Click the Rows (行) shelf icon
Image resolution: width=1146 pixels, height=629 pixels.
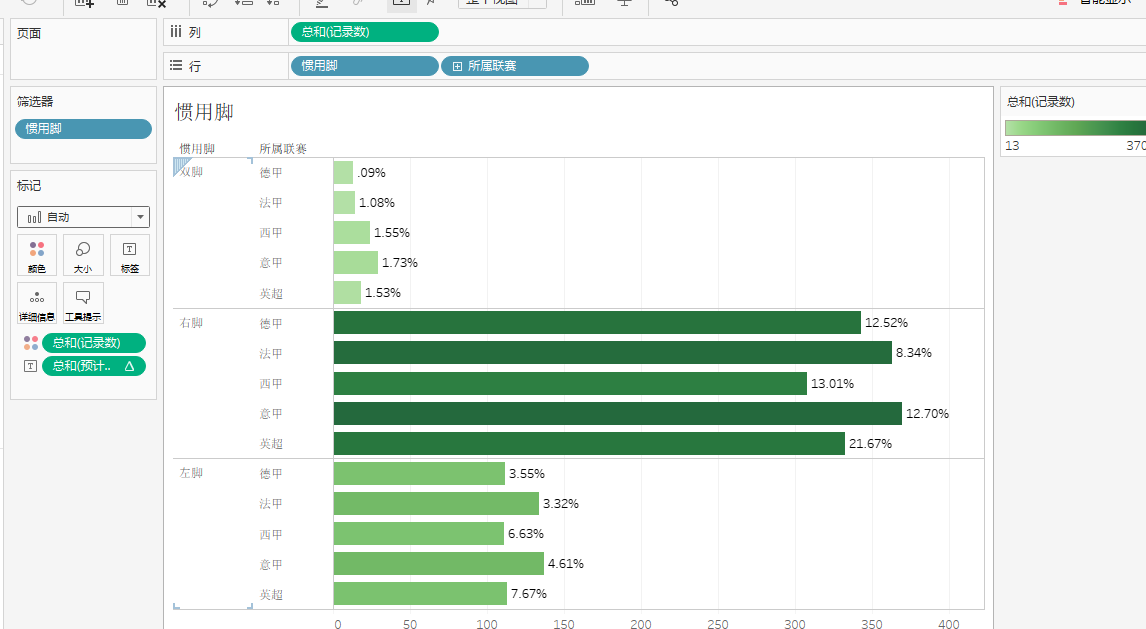(175, 65)
